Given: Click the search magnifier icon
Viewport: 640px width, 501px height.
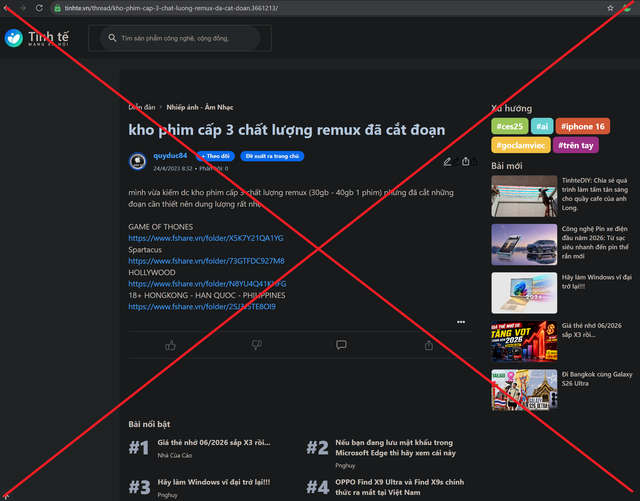Looking at the screenshot, I should coord(112,38).
